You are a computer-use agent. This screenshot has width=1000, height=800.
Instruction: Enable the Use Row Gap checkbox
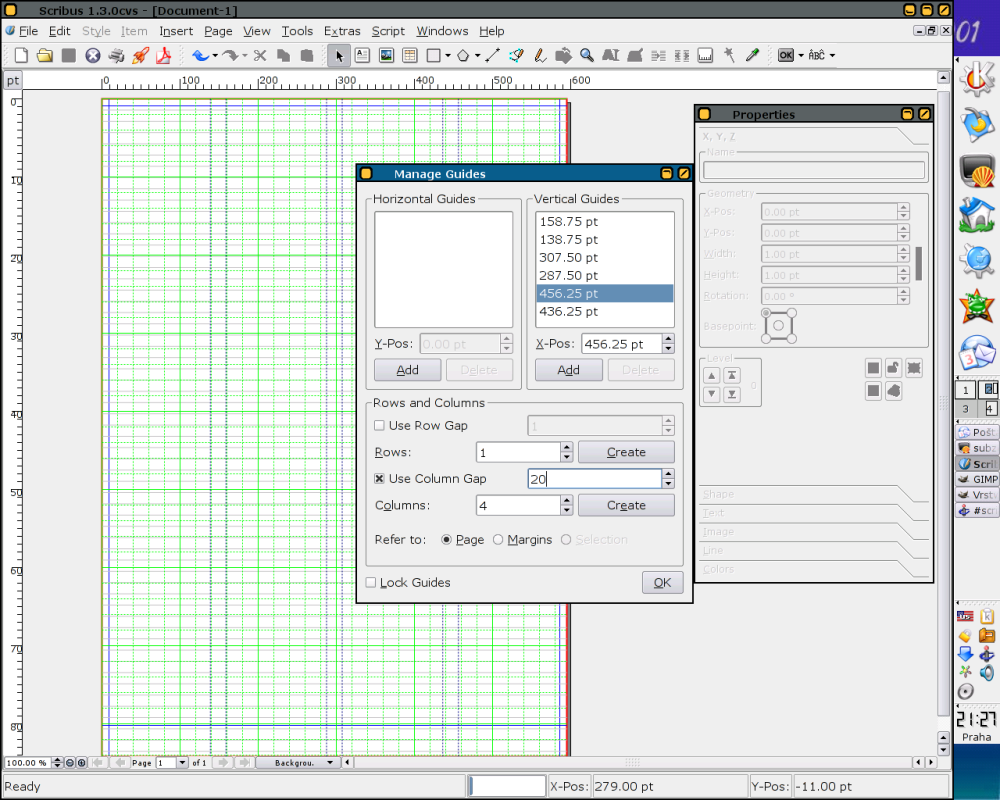pyautogui.click(x=379, y=426)
